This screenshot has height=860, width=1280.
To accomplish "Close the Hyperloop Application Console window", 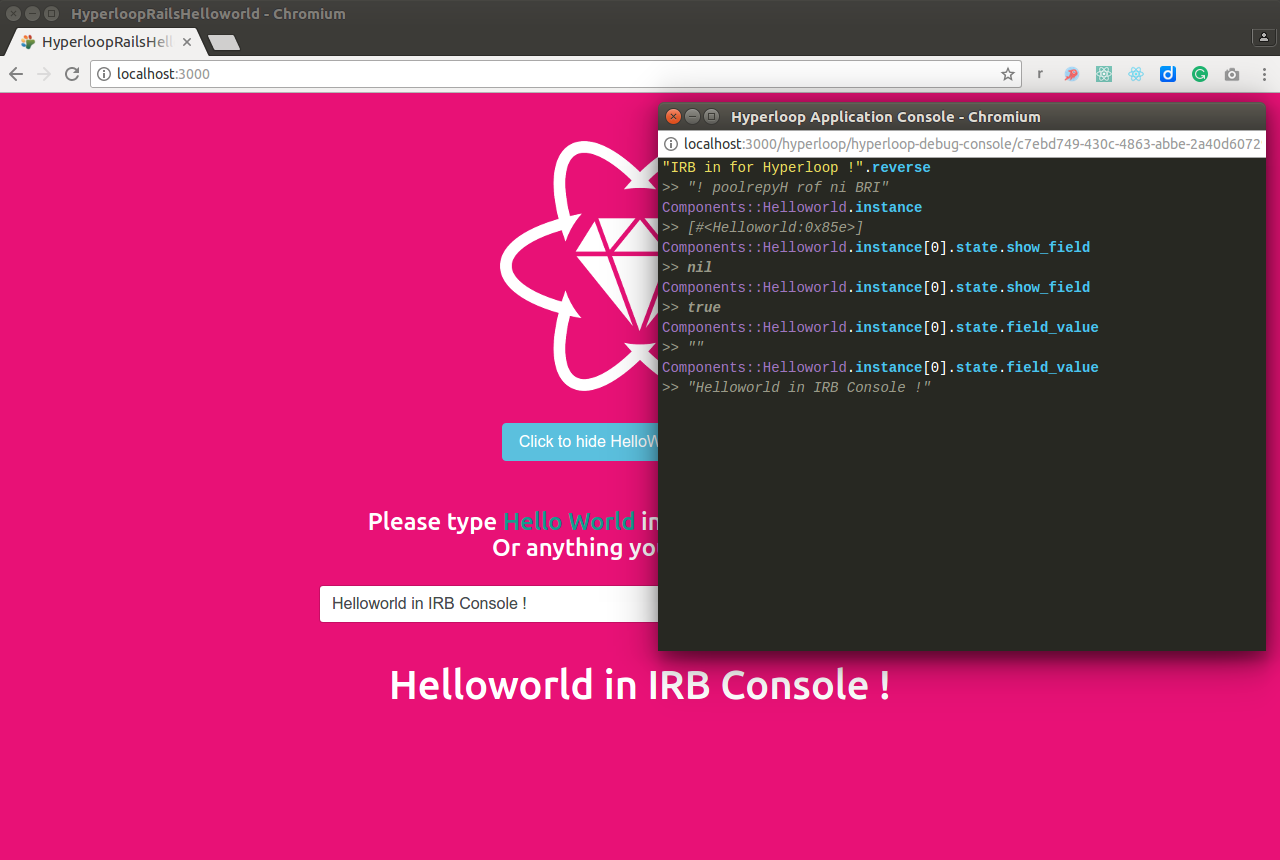I will pos(673,116).
